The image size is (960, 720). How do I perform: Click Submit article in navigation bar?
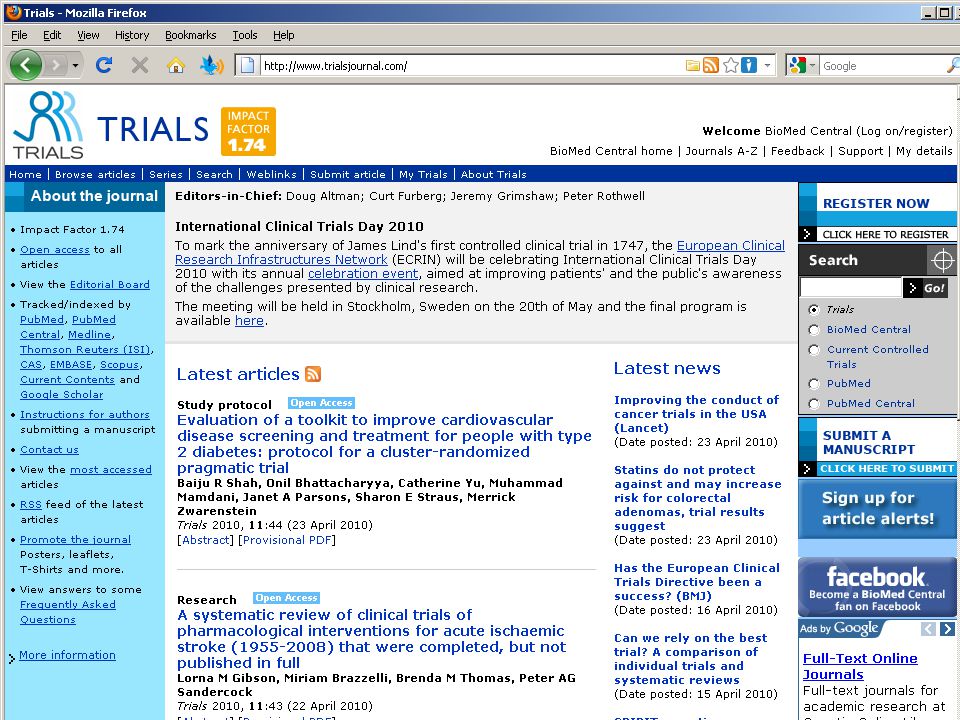click(348, 174)
